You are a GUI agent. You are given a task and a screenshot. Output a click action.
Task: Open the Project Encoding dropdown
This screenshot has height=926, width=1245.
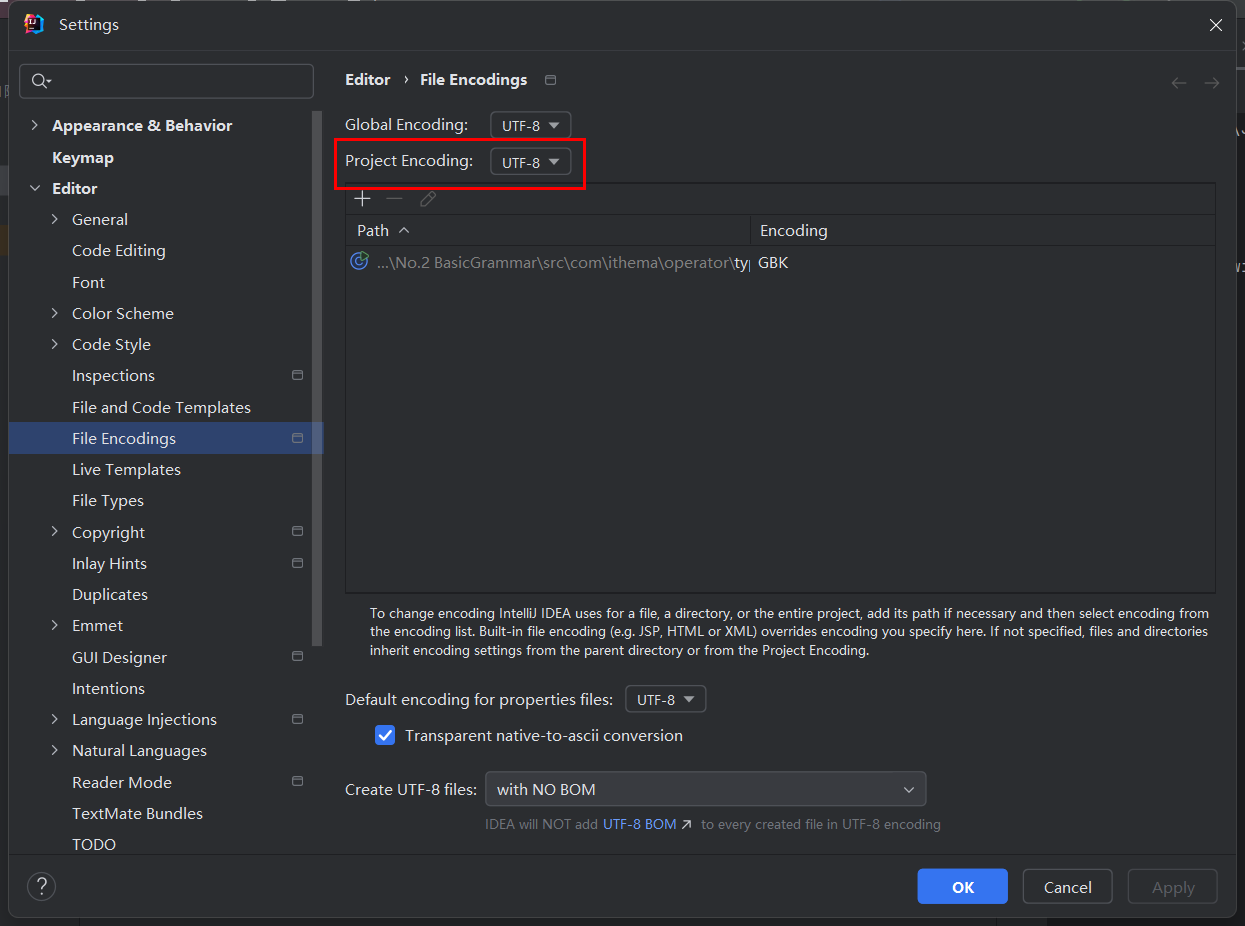click(x=530, y=162)
